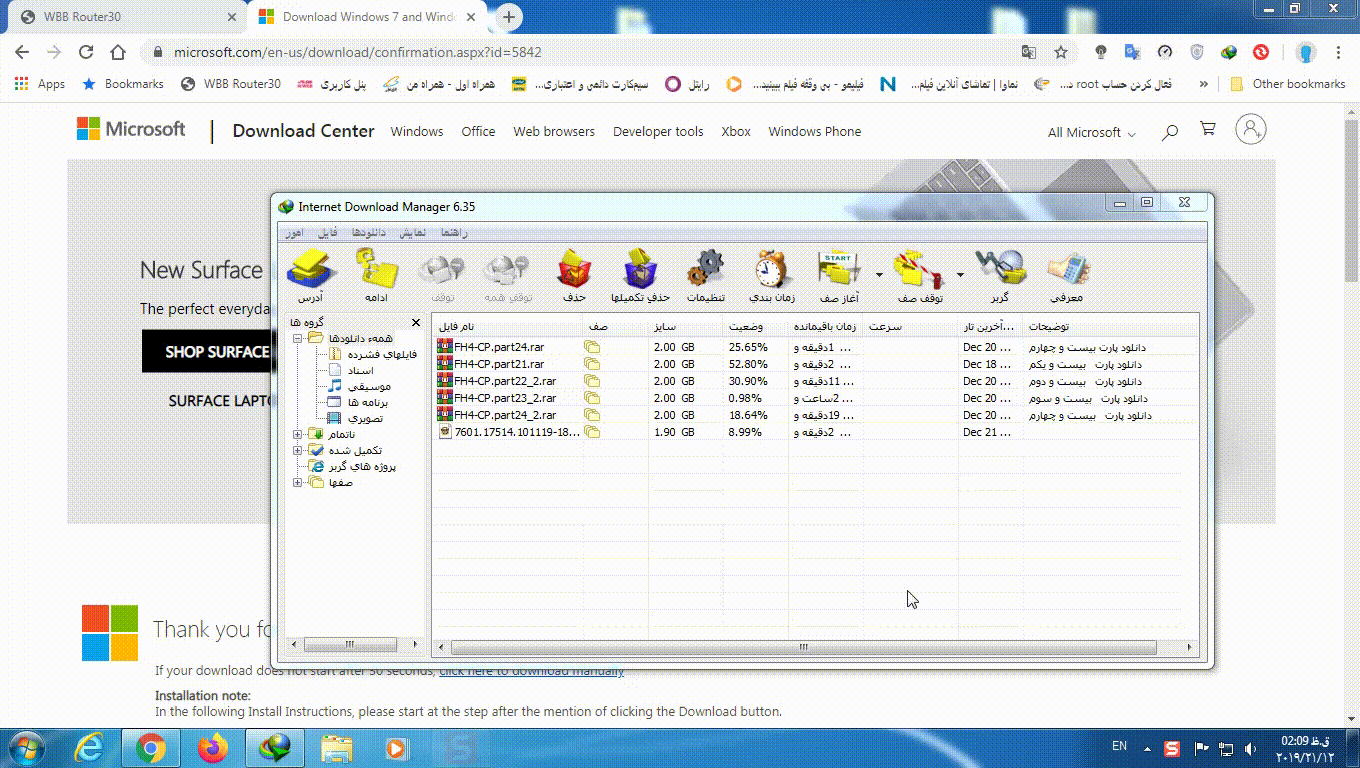
Task: Expand All Microsoft dropdown
Action: 1092,132
